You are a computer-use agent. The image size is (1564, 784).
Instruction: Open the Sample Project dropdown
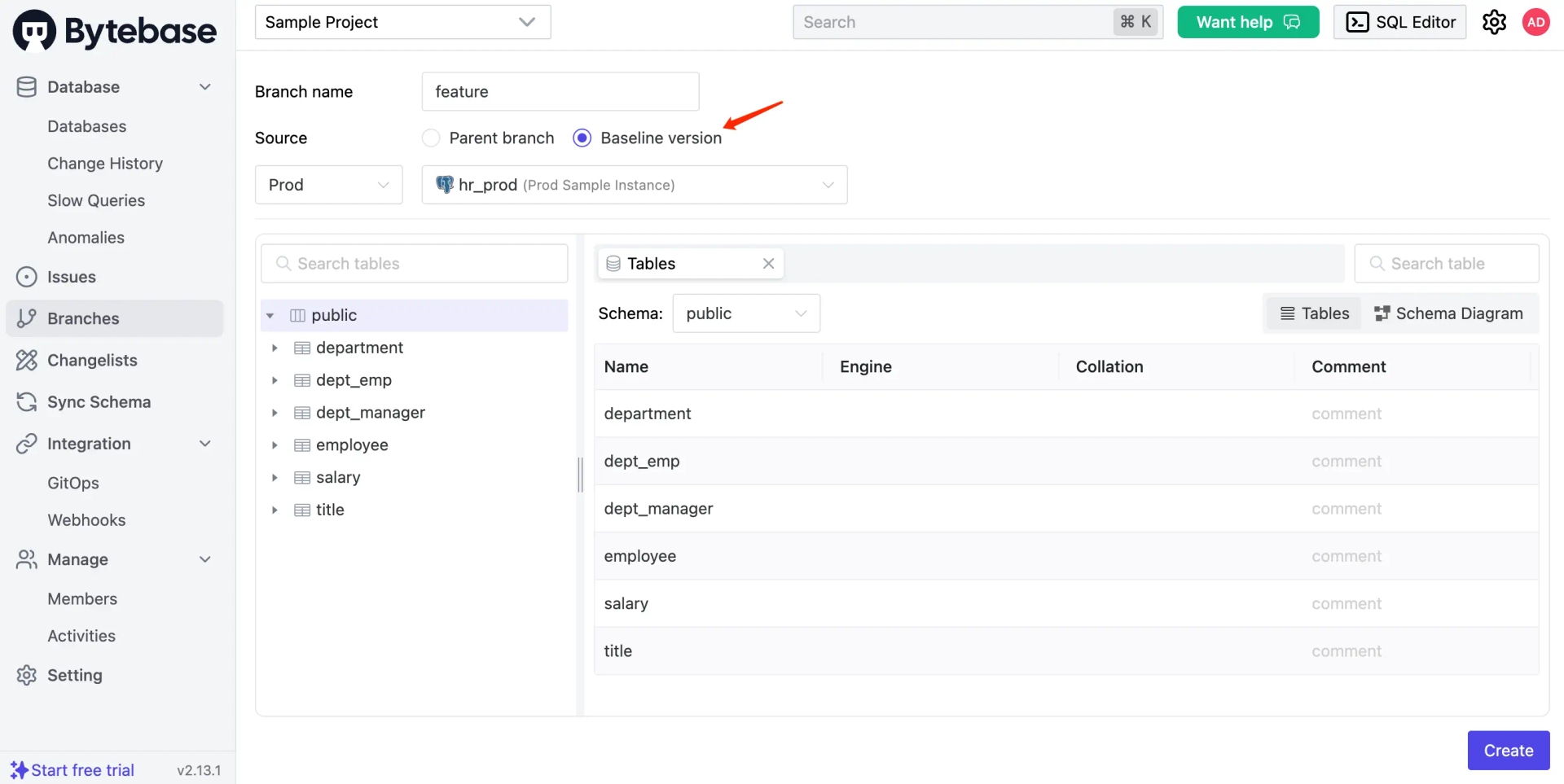tap(402, 22)
